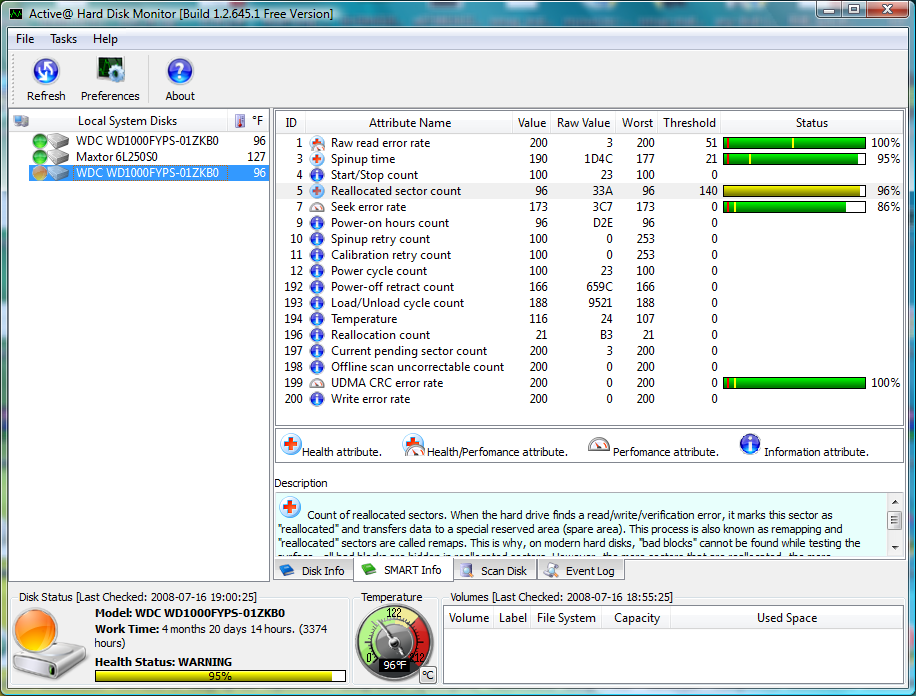Click the Load/Unload cycle raw value 9521

[600, 303]
